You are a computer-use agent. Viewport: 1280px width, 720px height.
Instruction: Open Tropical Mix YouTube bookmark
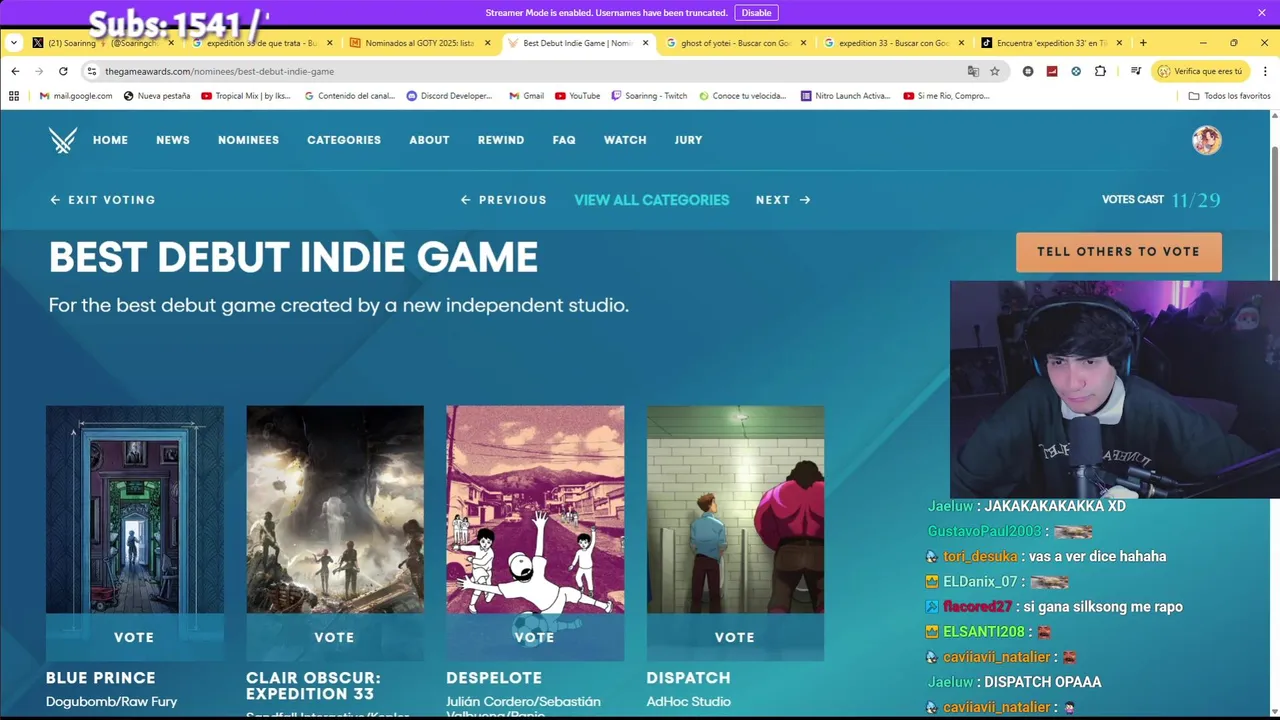246,96
